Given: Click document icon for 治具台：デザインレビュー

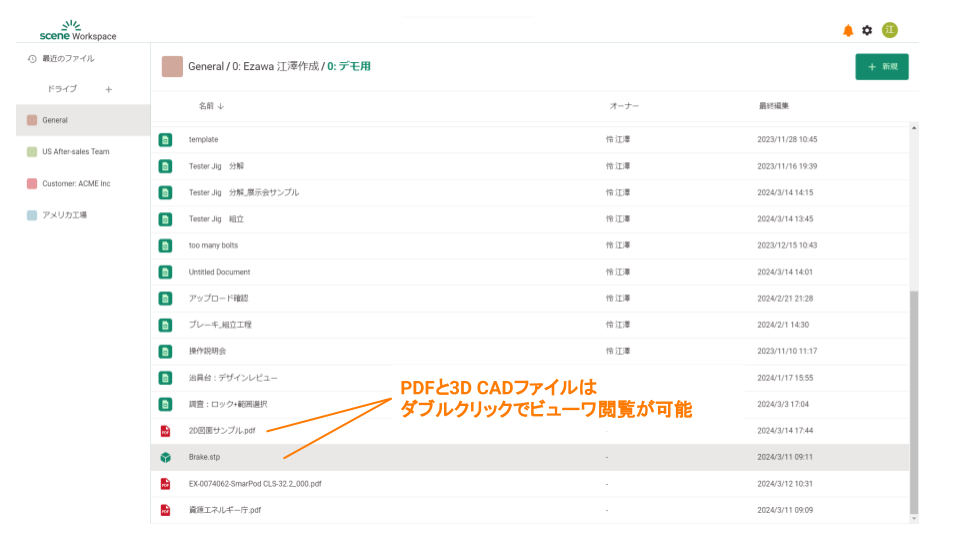Looking at the screenshot, I should tap(165, 378).
